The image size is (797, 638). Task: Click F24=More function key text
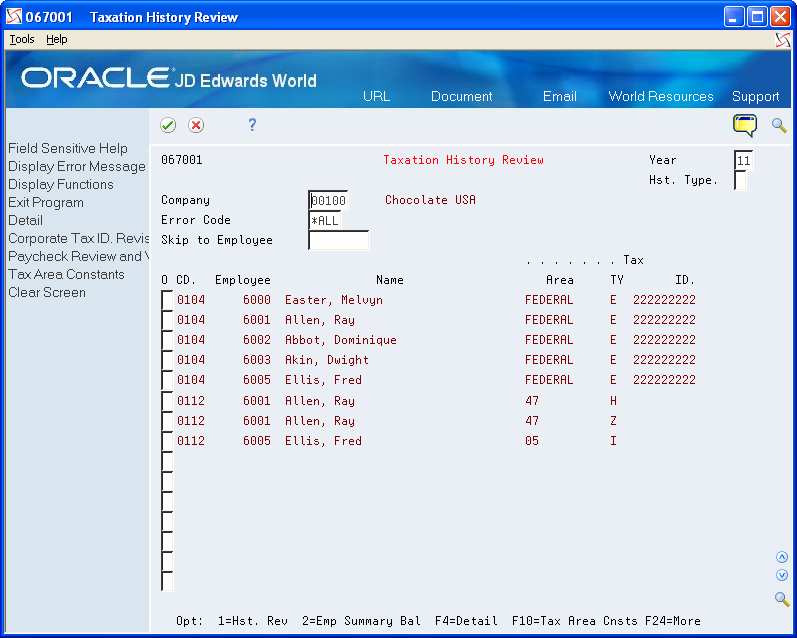(672, 621)
